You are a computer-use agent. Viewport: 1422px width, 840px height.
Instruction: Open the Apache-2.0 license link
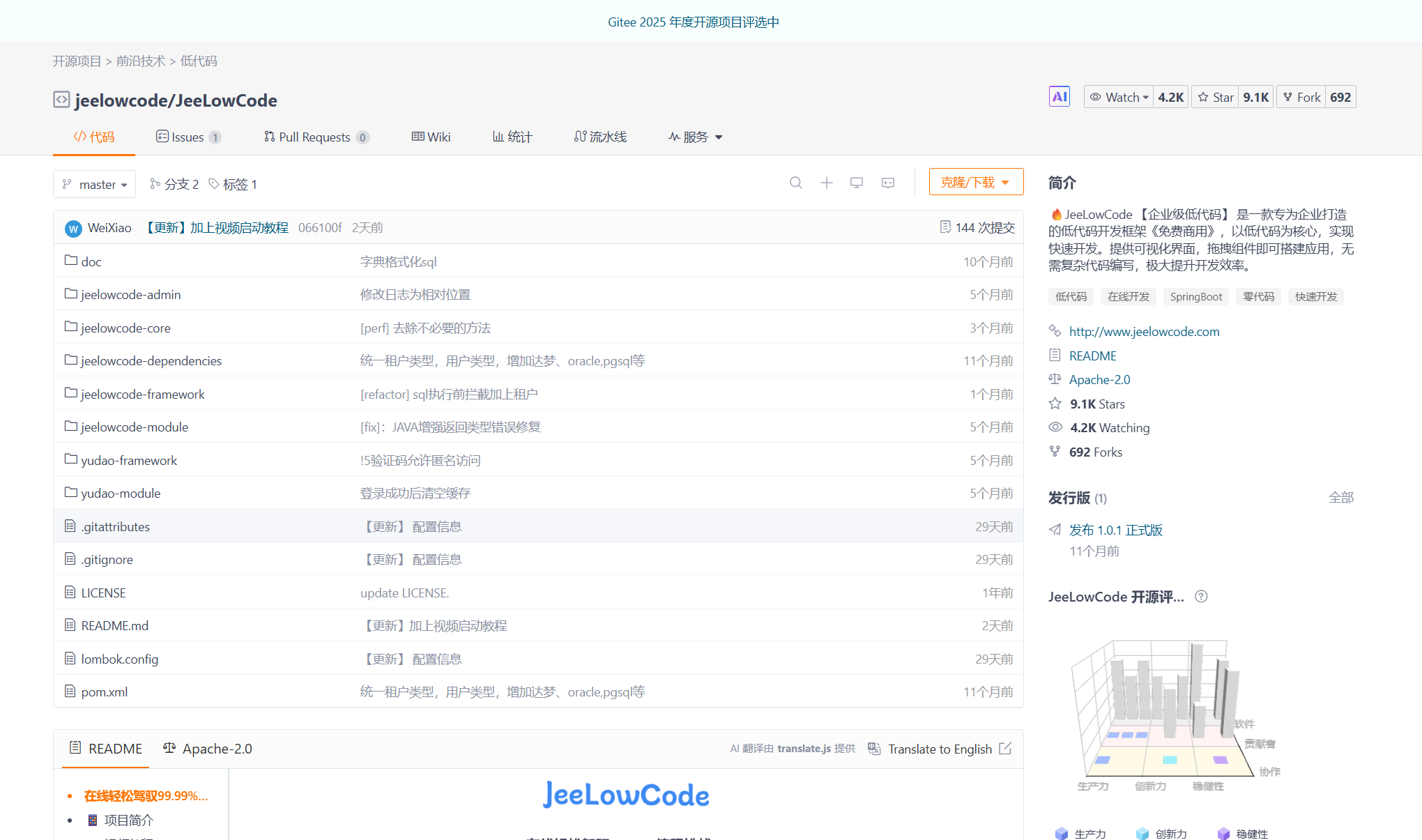tap(1099, 379)
